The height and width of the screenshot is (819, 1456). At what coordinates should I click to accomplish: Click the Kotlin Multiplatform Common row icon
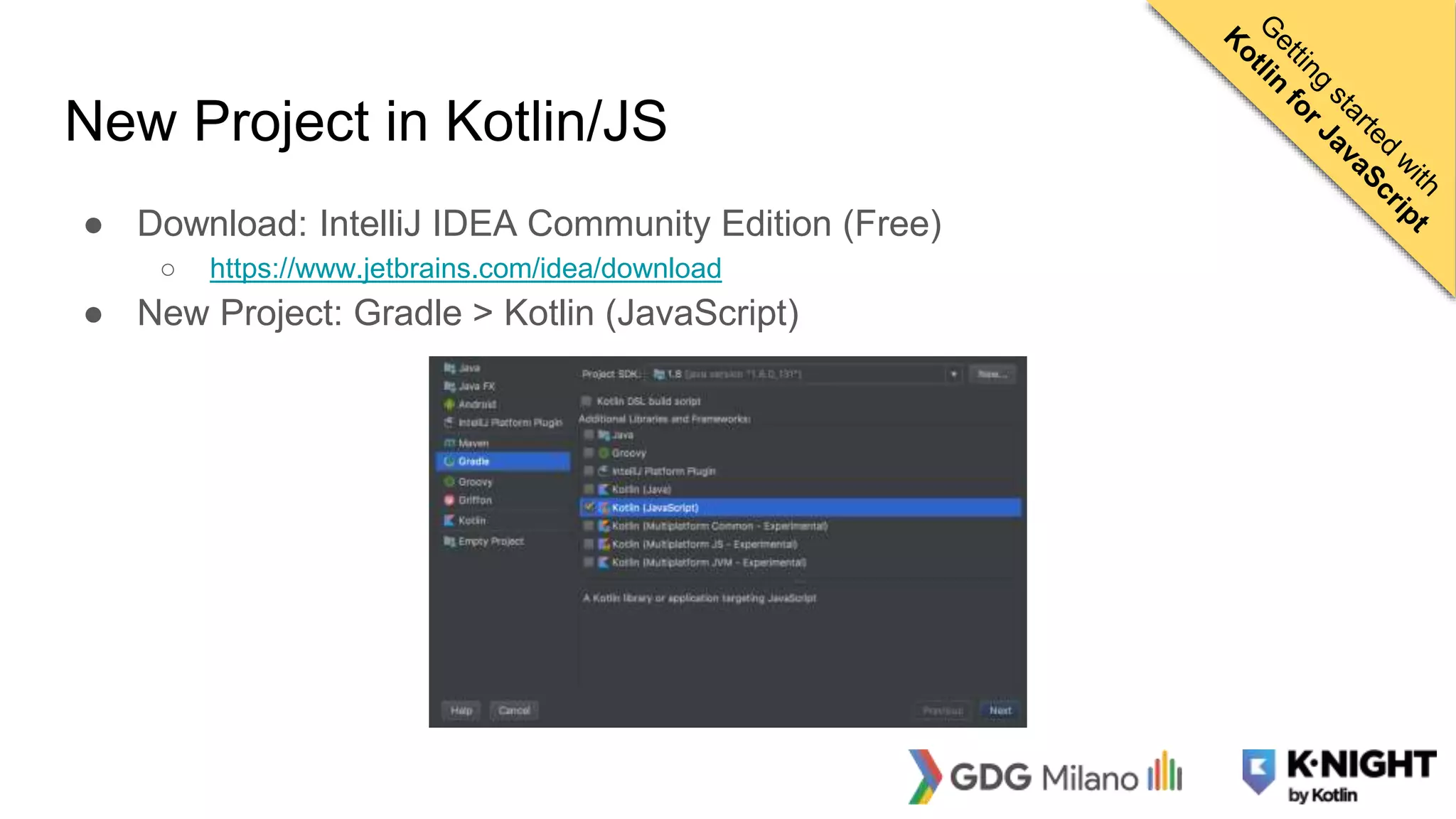click(x=604, y=526)
